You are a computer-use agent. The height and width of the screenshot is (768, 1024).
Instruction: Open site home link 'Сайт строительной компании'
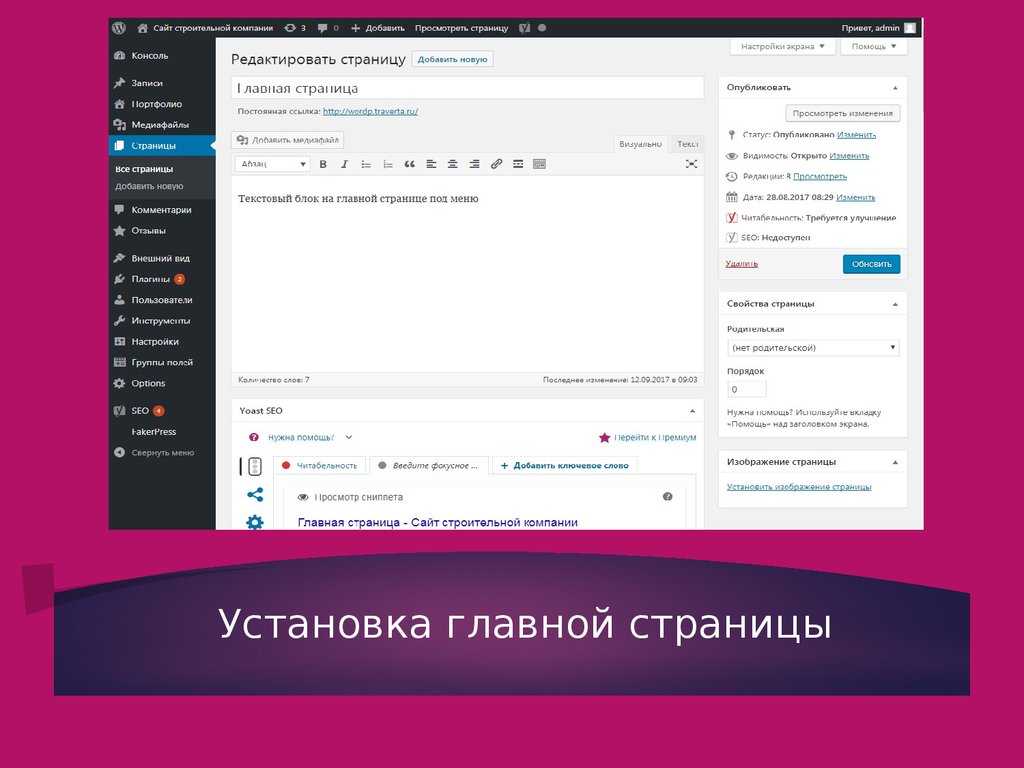(x=205, y=28)
